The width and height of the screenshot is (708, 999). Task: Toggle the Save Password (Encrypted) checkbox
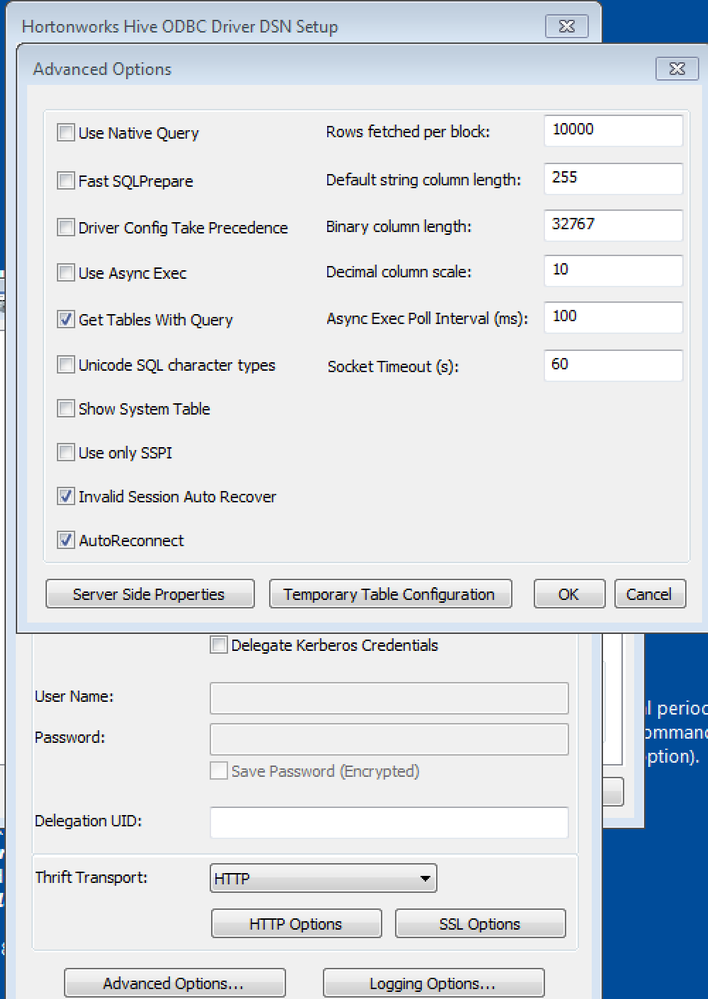tap(219, 771)
